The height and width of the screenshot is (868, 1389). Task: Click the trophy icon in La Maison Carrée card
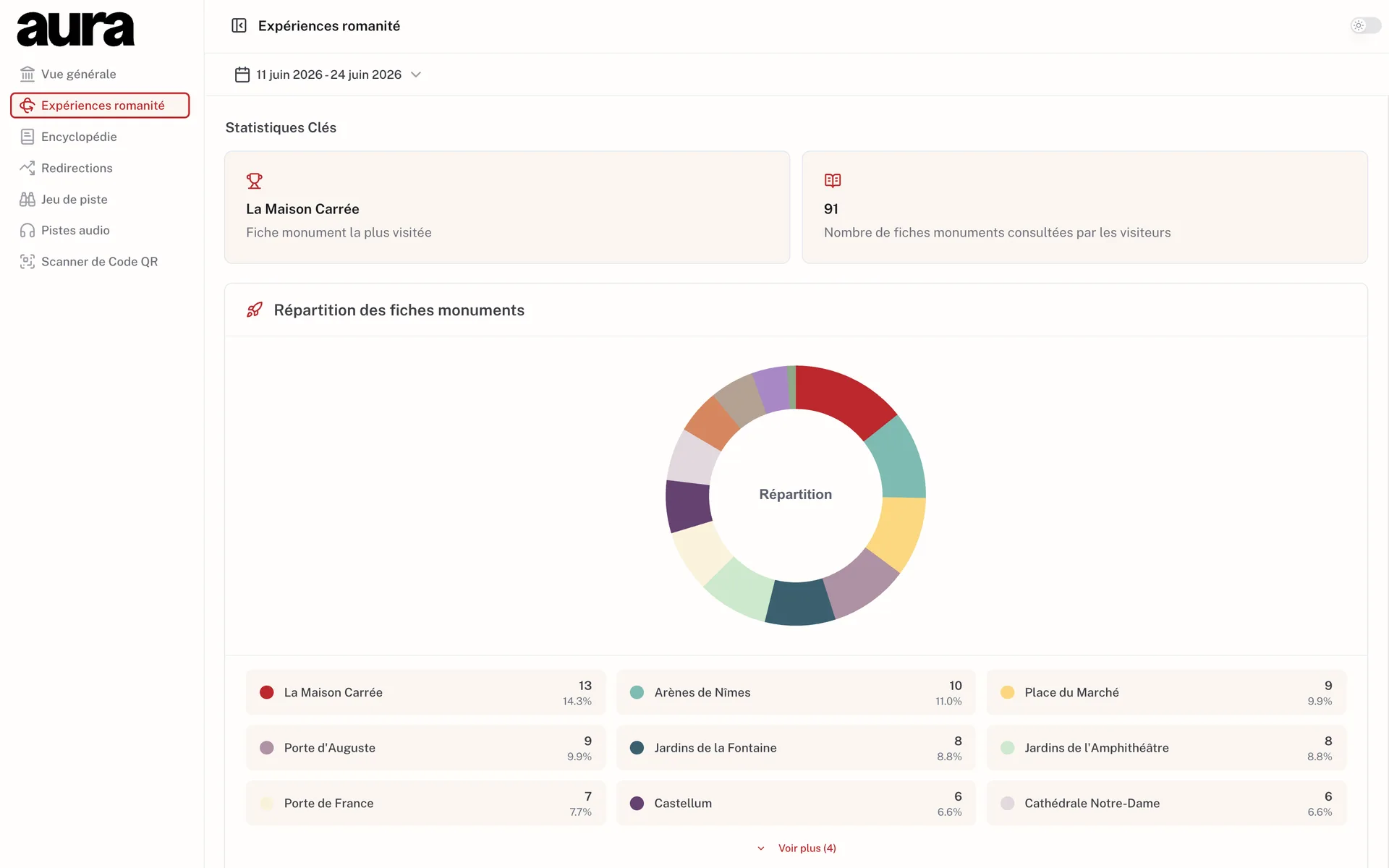(x=255, y=180)
